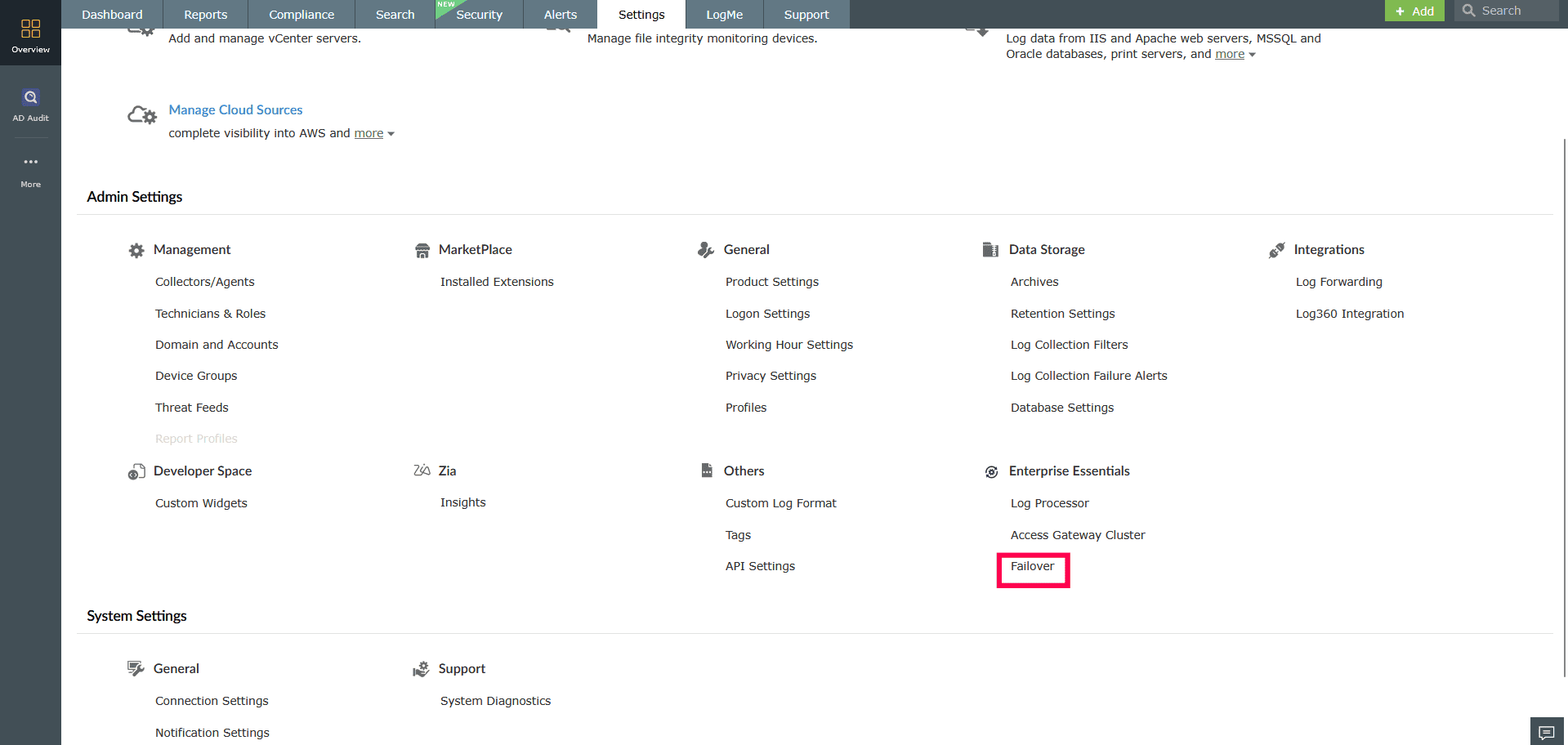Open the Security tab
Screen dimensions: 1568x745
(x=480, y=15)
